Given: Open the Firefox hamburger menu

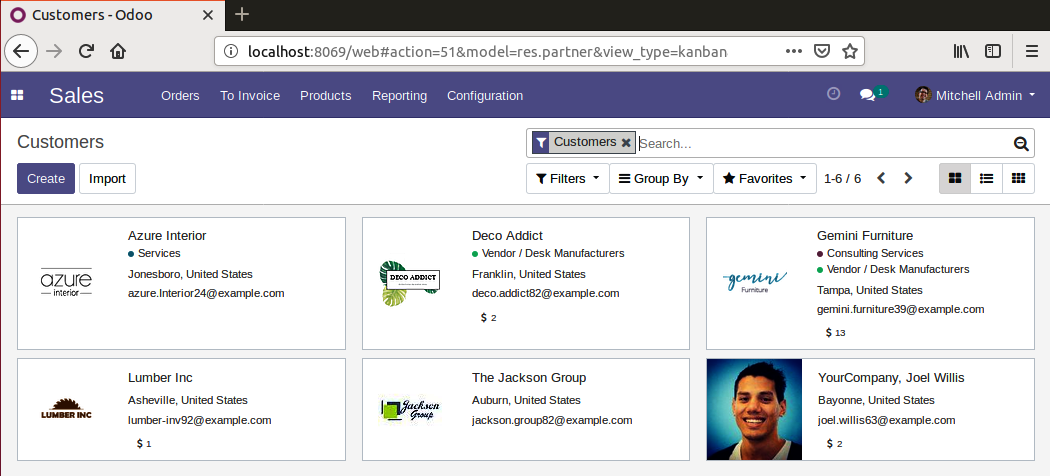Looking at the screenshot, I should [x=1032, y=51].
